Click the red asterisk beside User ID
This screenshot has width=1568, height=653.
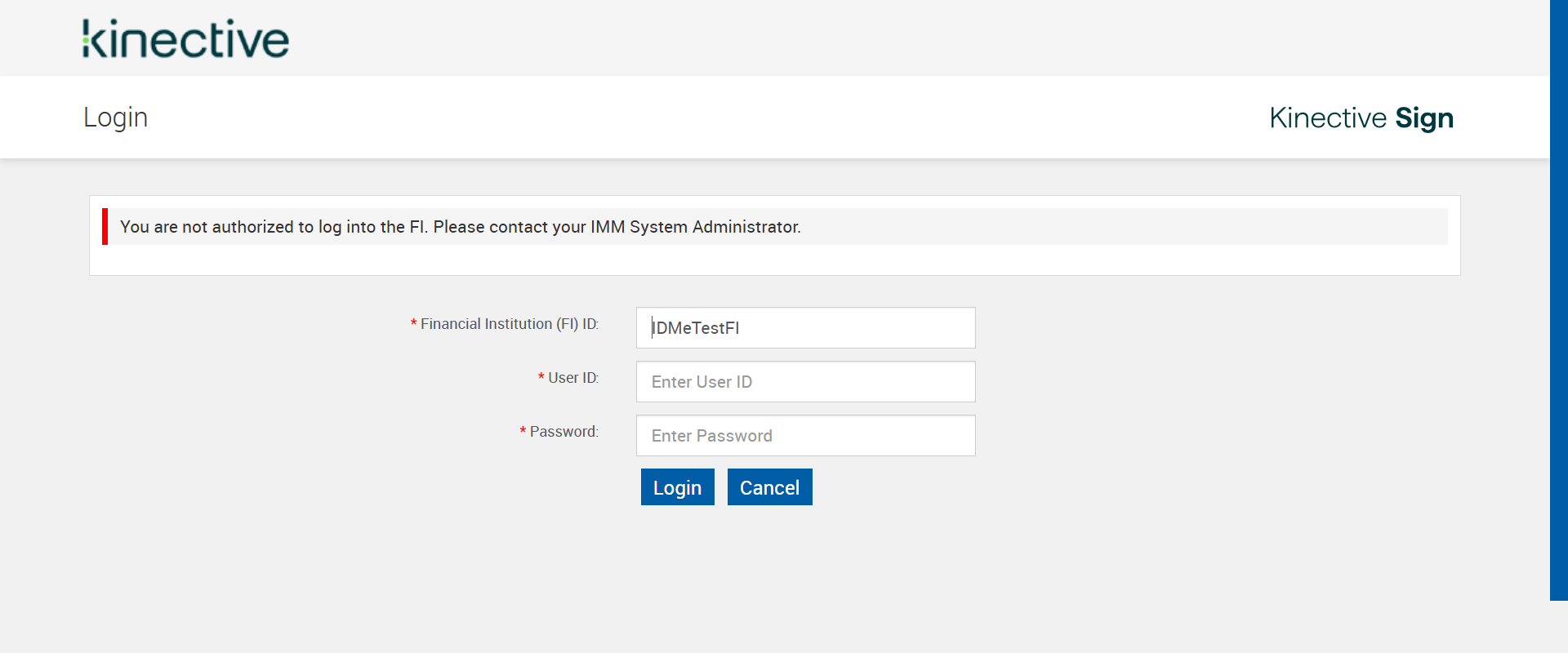pyautogui.click(x=541, y=379)
